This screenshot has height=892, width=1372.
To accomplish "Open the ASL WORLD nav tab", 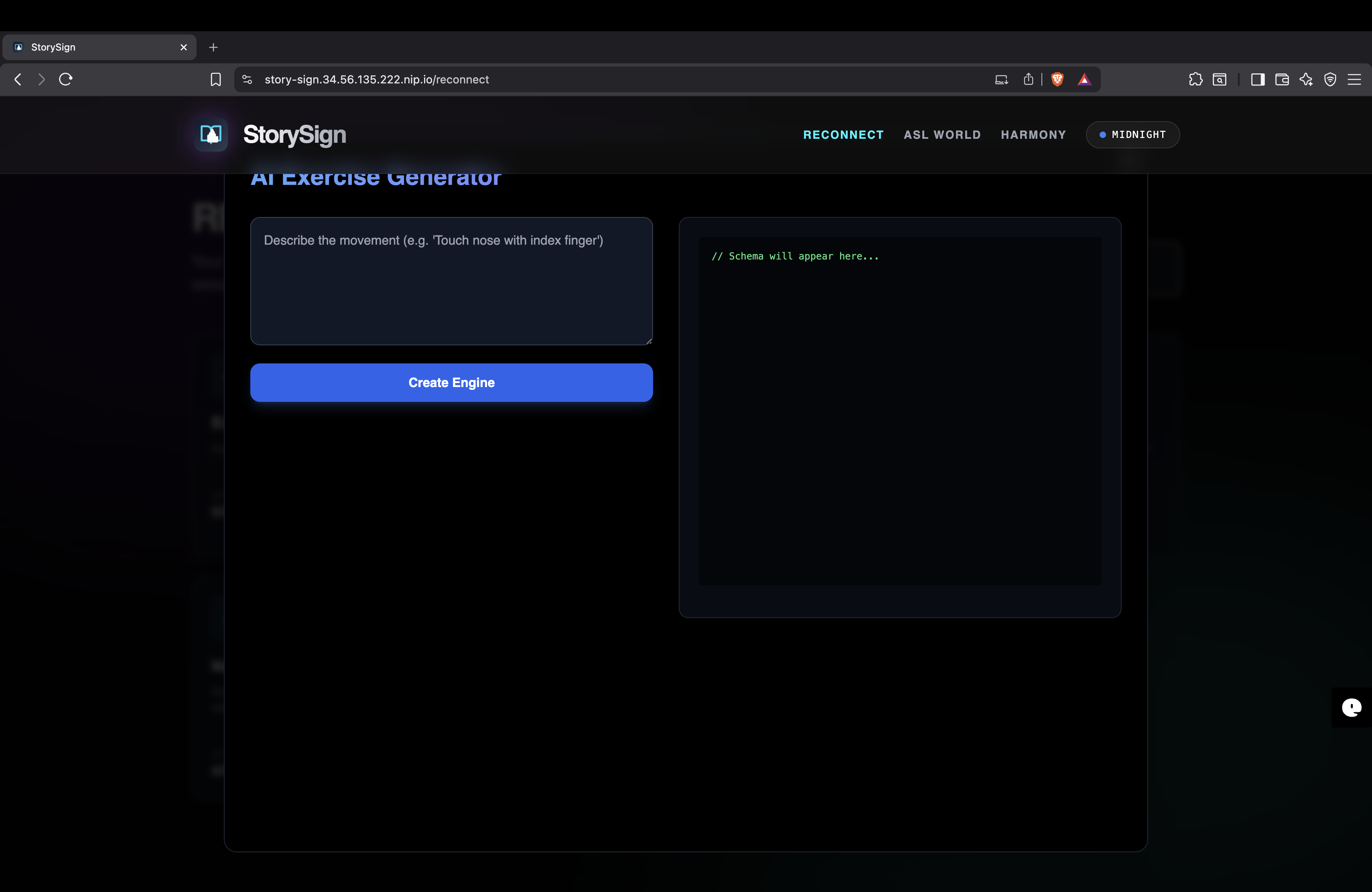I will 942,134.
